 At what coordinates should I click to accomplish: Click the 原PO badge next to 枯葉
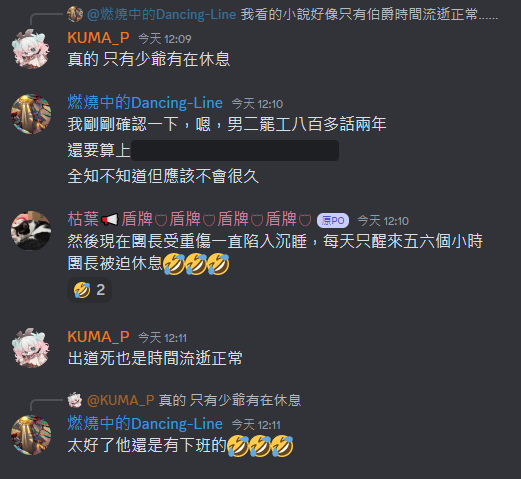click(x=333, y=221)
